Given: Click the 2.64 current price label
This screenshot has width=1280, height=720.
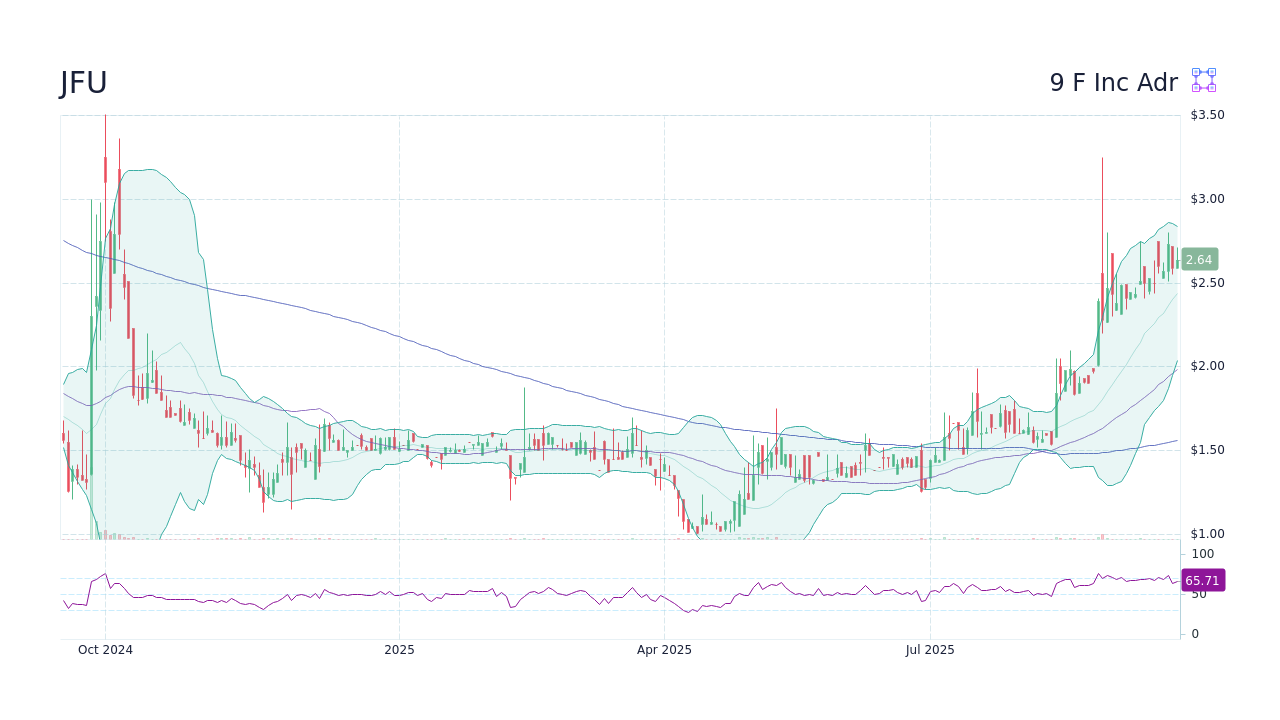Looking at the screenshot, I should (x=1199, y=259).
